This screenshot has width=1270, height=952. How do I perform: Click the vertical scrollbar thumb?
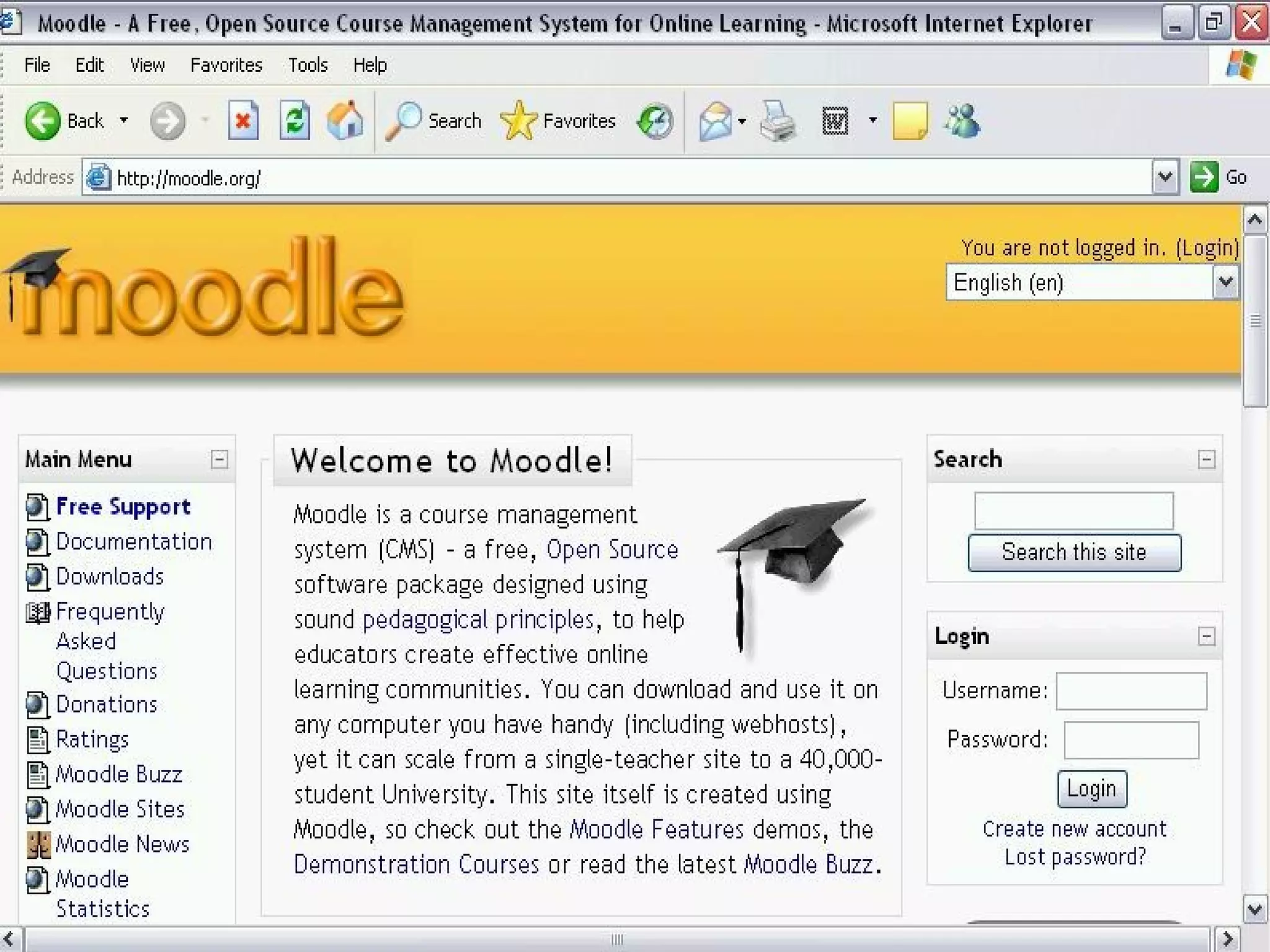(x=1255, y=320)
